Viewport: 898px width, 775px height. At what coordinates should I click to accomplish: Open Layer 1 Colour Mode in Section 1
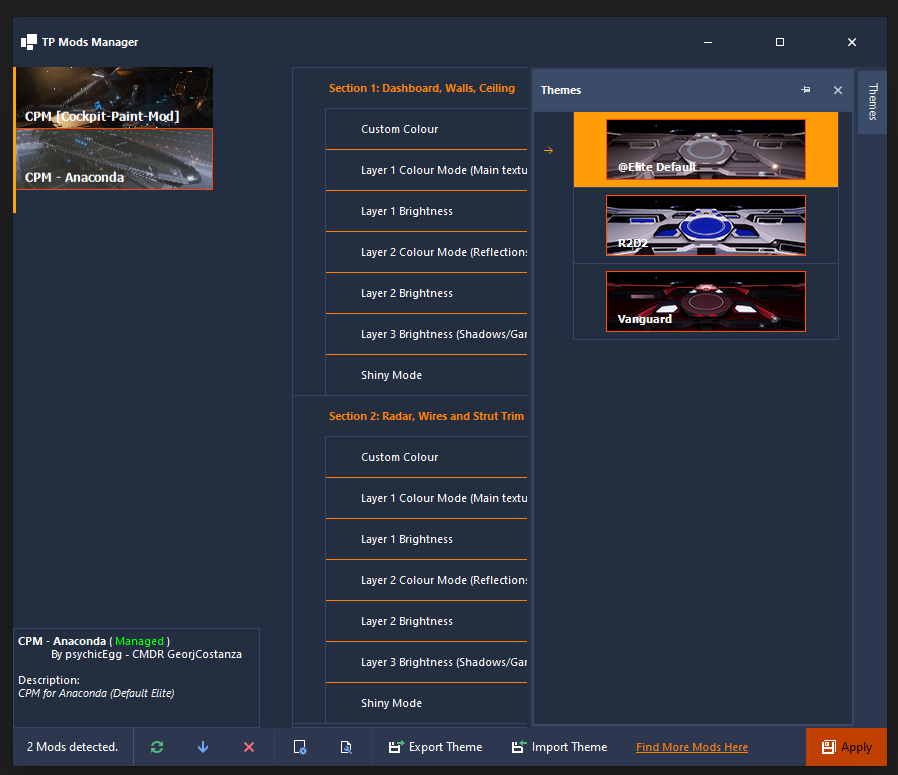tap(426, 170)
